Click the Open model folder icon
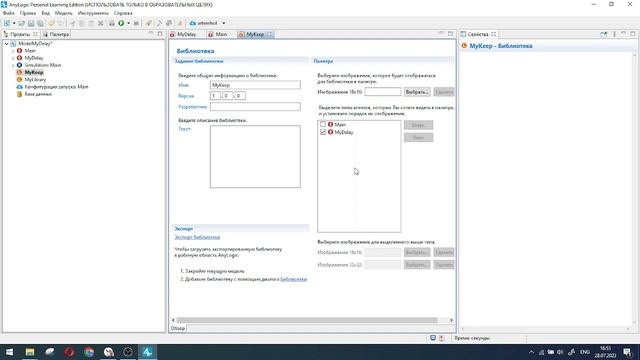 click(22, 23)
